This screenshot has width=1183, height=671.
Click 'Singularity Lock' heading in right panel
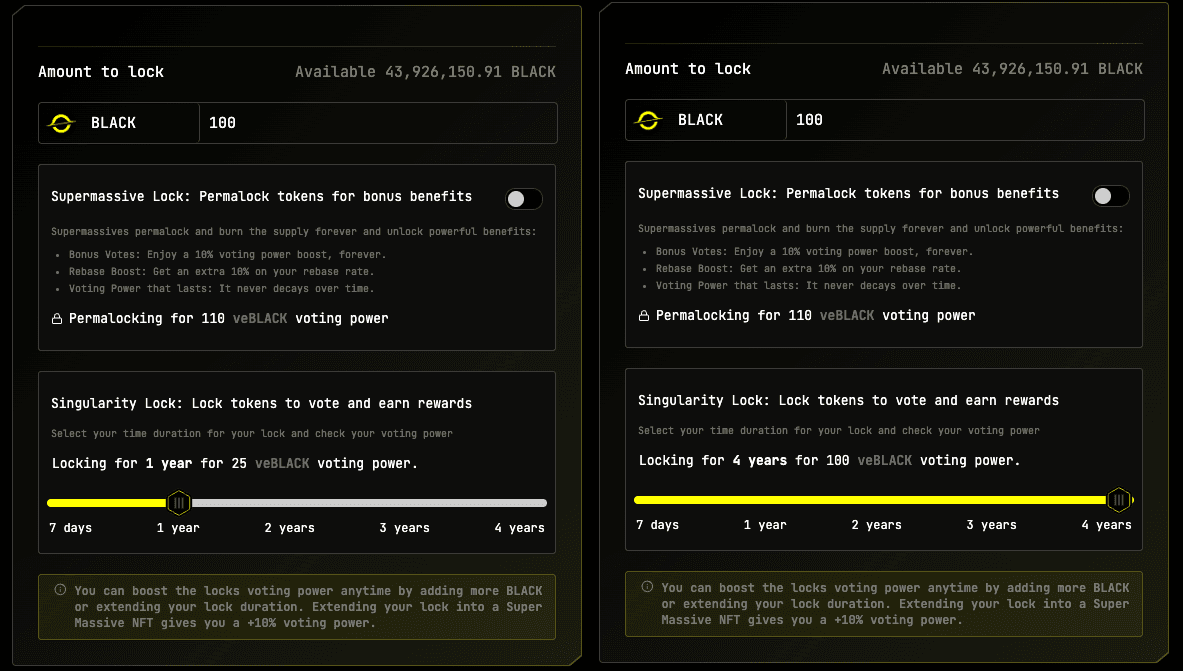point(848,401)
